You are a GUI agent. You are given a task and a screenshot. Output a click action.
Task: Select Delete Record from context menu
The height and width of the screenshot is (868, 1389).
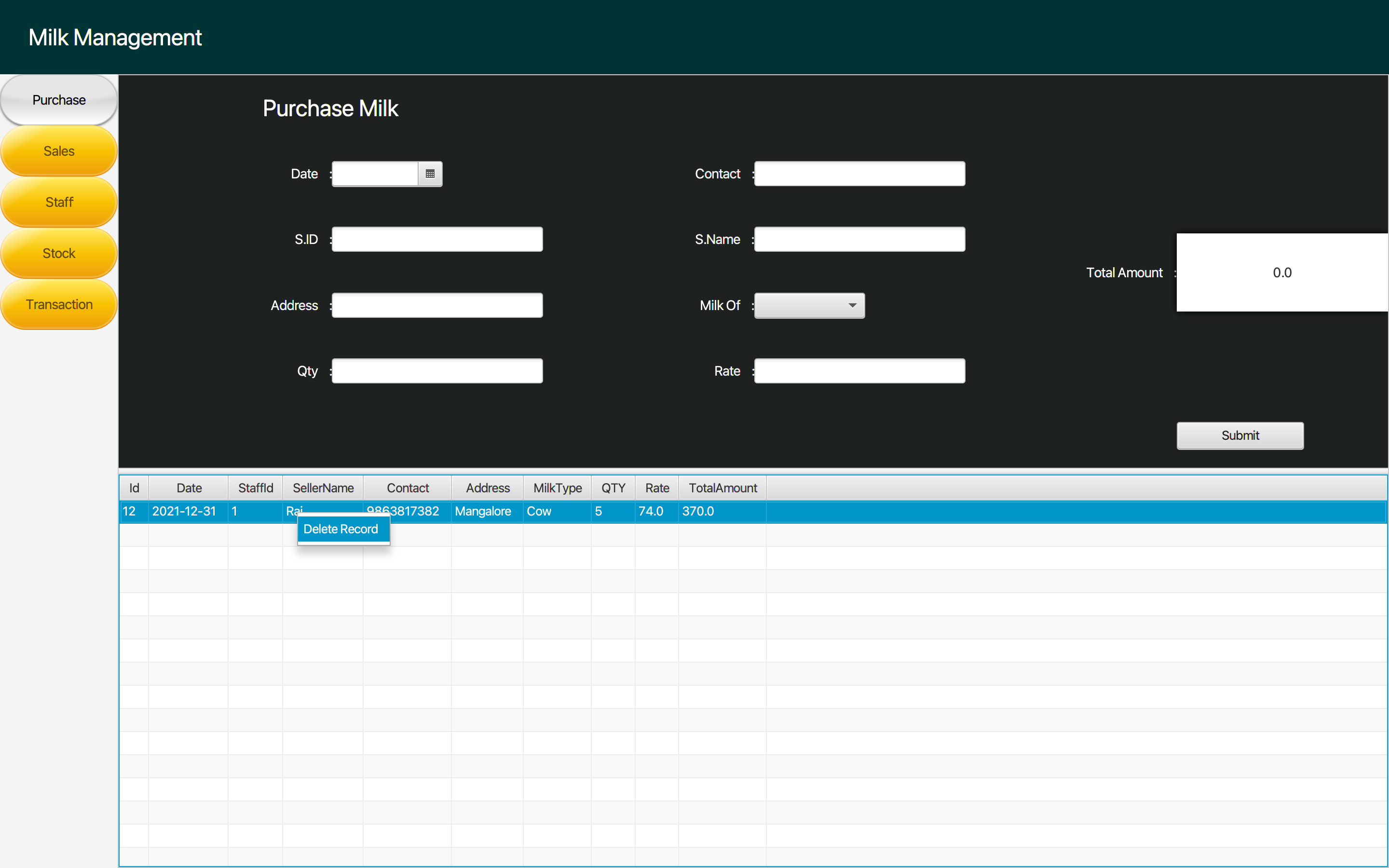[341, 529]
